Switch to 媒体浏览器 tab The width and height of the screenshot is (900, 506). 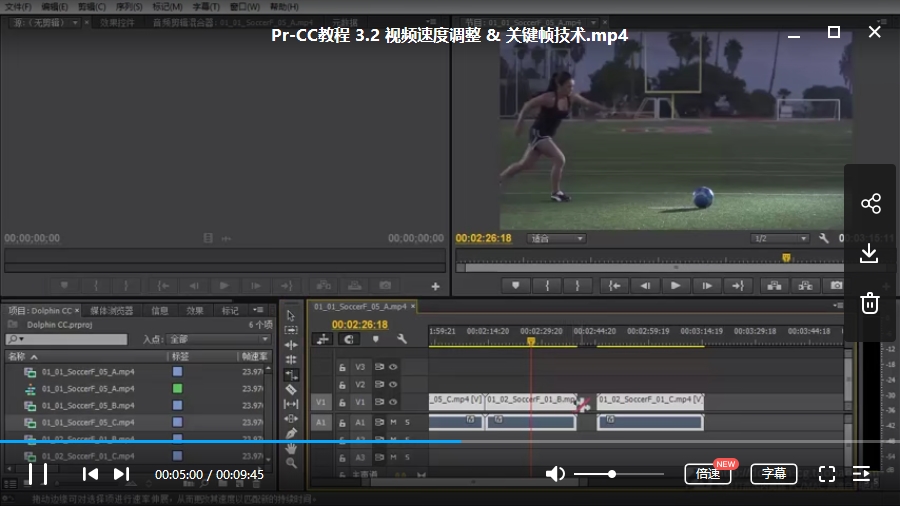pyautogui.click(x=111, y=310)
